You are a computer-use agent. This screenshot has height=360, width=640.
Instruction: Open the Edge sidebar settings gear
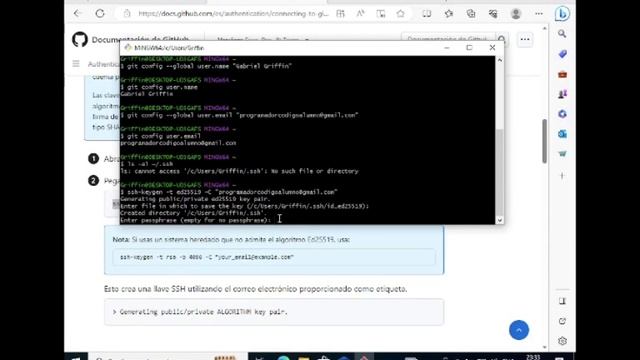tap(562, 341)
